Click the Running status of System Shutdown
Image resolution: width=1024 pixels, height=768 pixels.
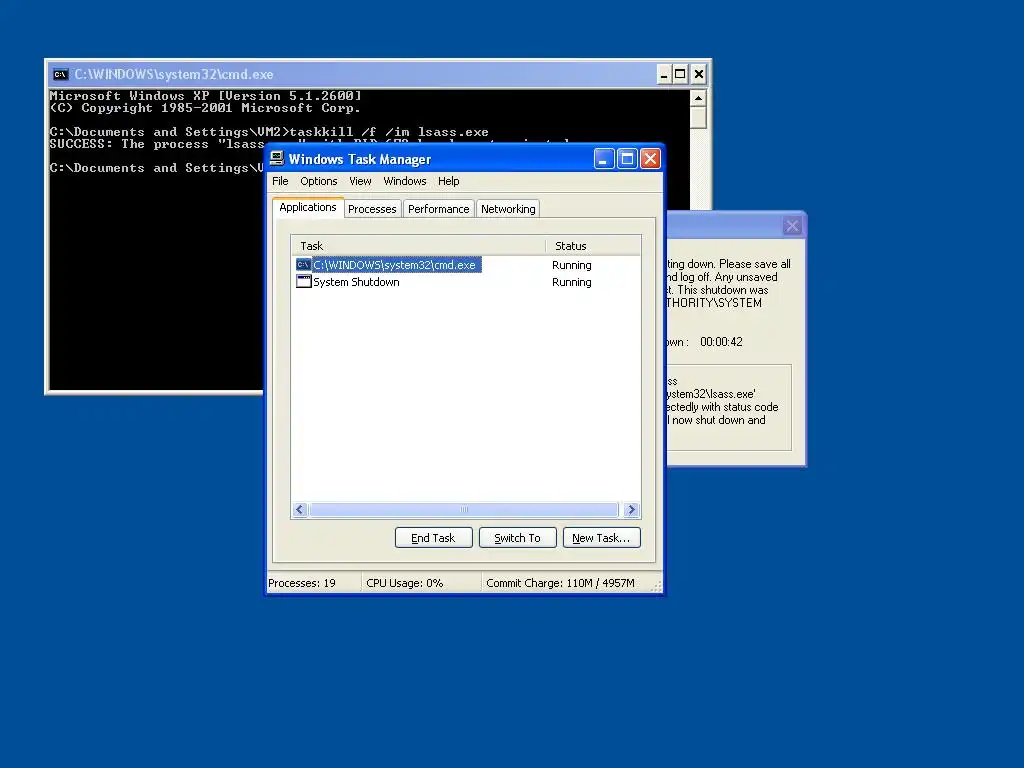(571, 282)
